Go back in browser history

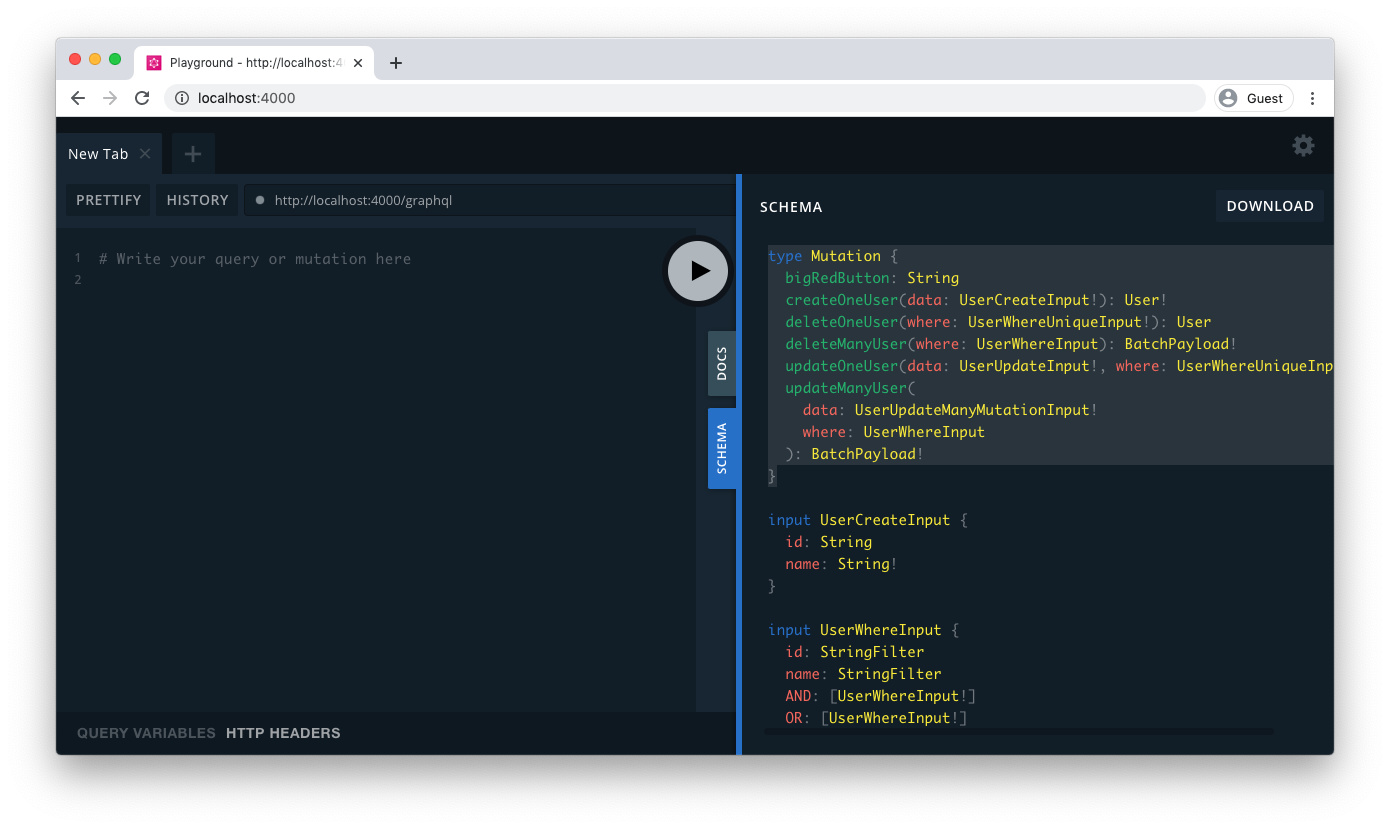point(78,98)
